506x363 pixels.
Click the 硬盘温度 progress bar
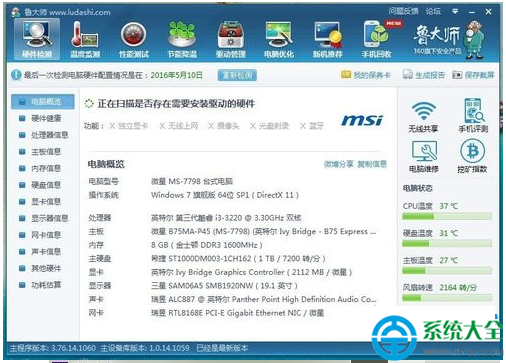coord(447,244)
